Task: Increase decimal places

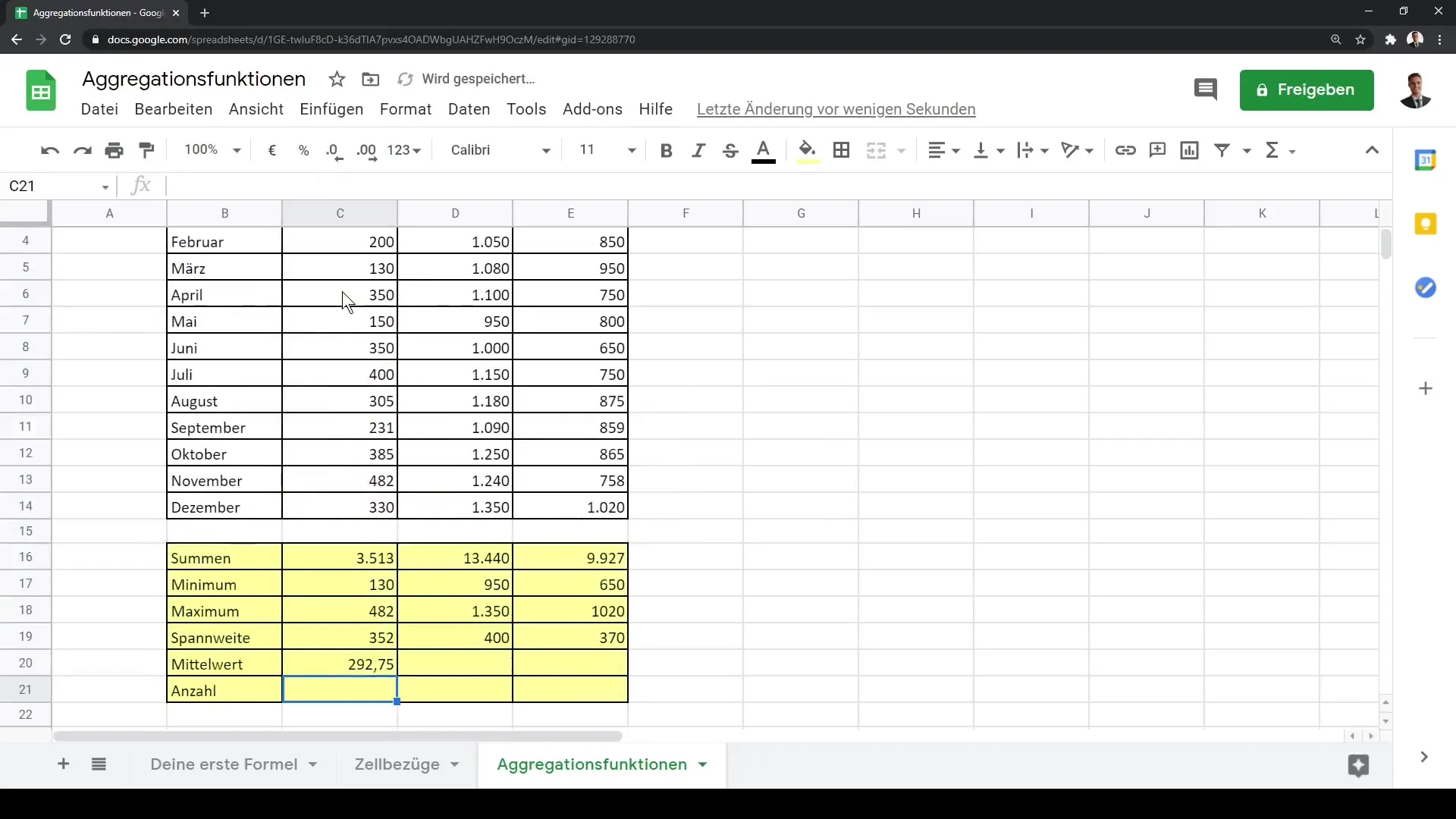Action: pyautogui.click(x=367, y=150)
